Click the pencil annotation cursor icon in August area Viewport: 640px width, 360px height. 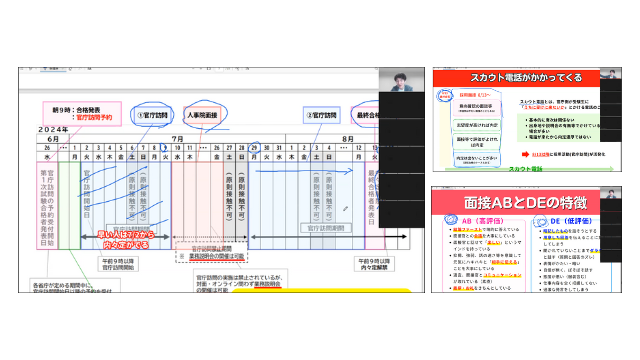[x=345, y=209]
